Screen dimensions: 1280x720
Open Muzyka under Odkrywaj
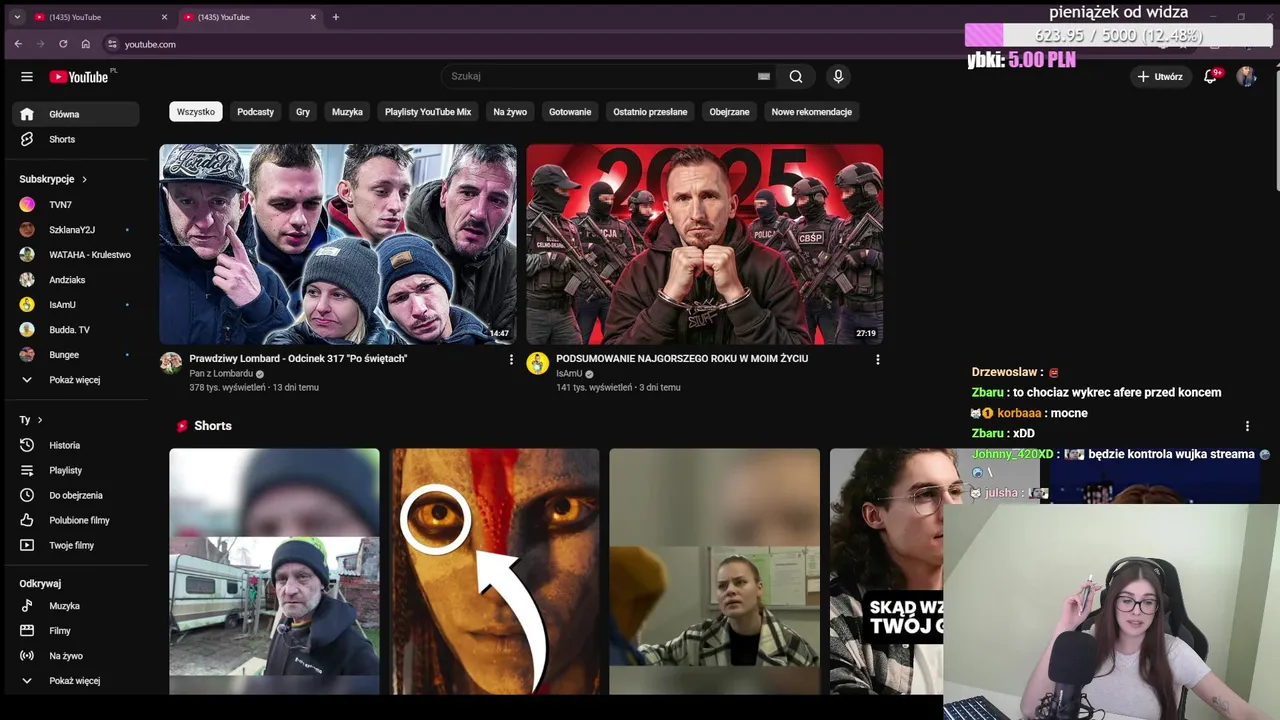76,606
